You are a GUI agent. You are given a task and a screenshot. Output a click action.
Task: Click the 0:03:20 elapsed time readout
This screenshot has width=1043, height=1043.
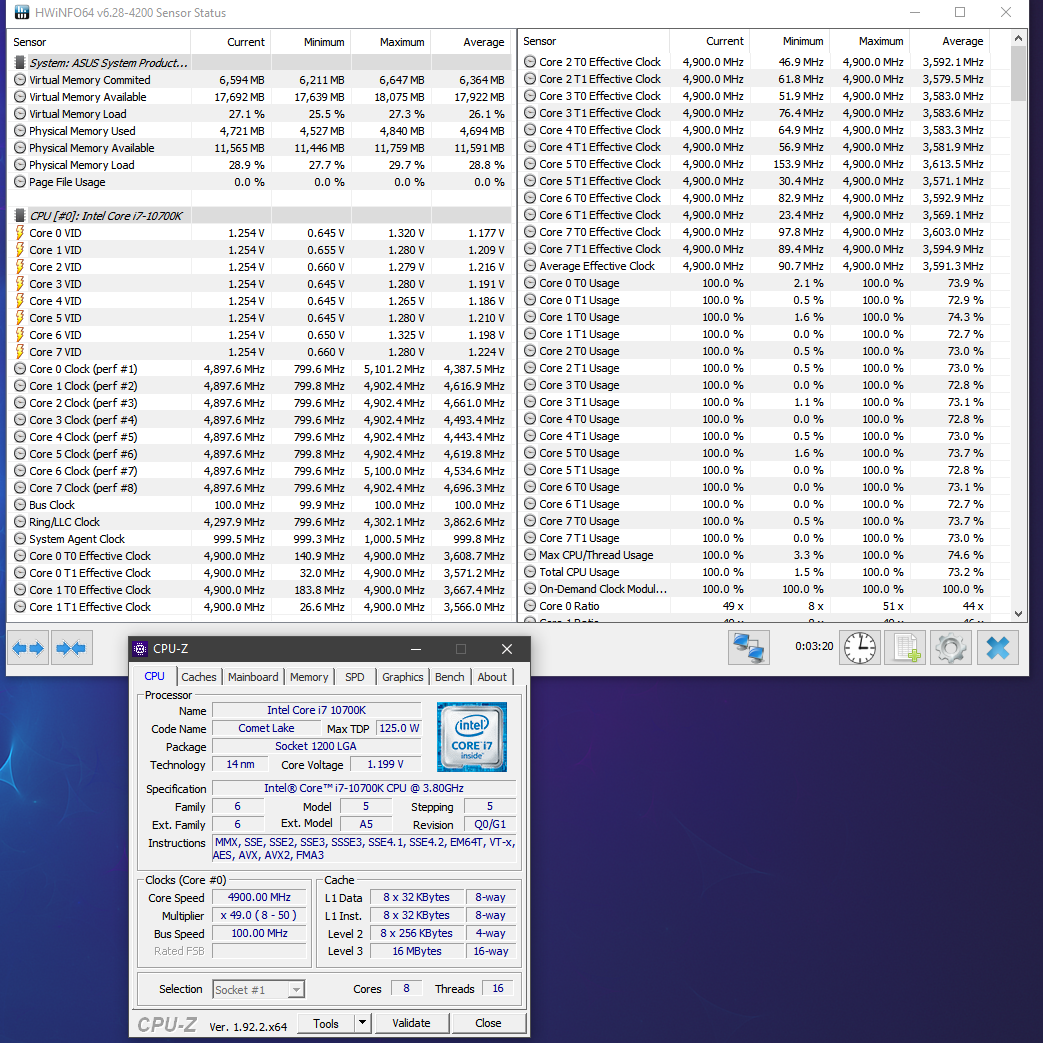pos(814,646)
